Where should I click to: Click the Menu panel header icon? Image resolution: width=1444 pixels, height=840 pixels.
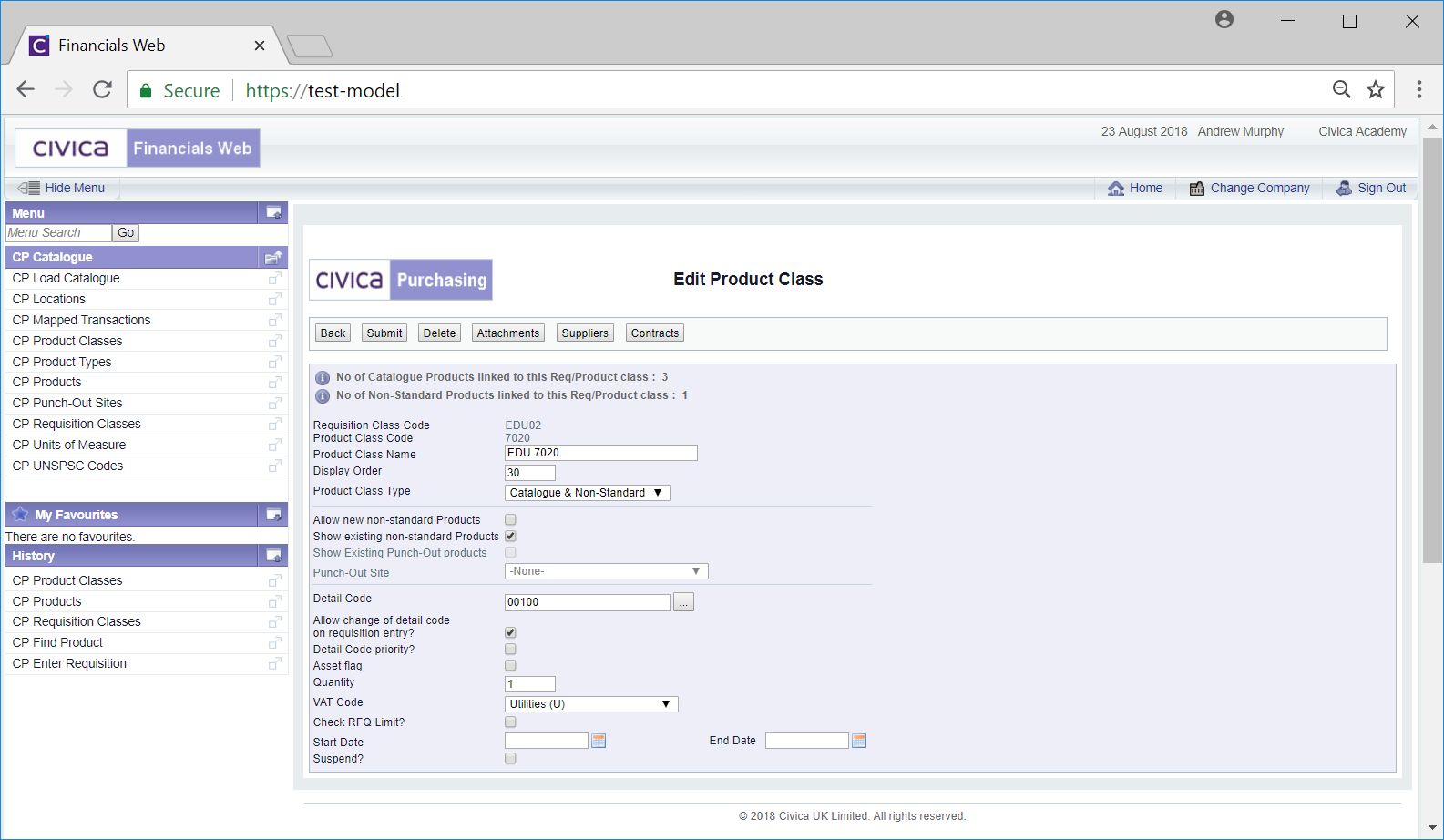273,212
